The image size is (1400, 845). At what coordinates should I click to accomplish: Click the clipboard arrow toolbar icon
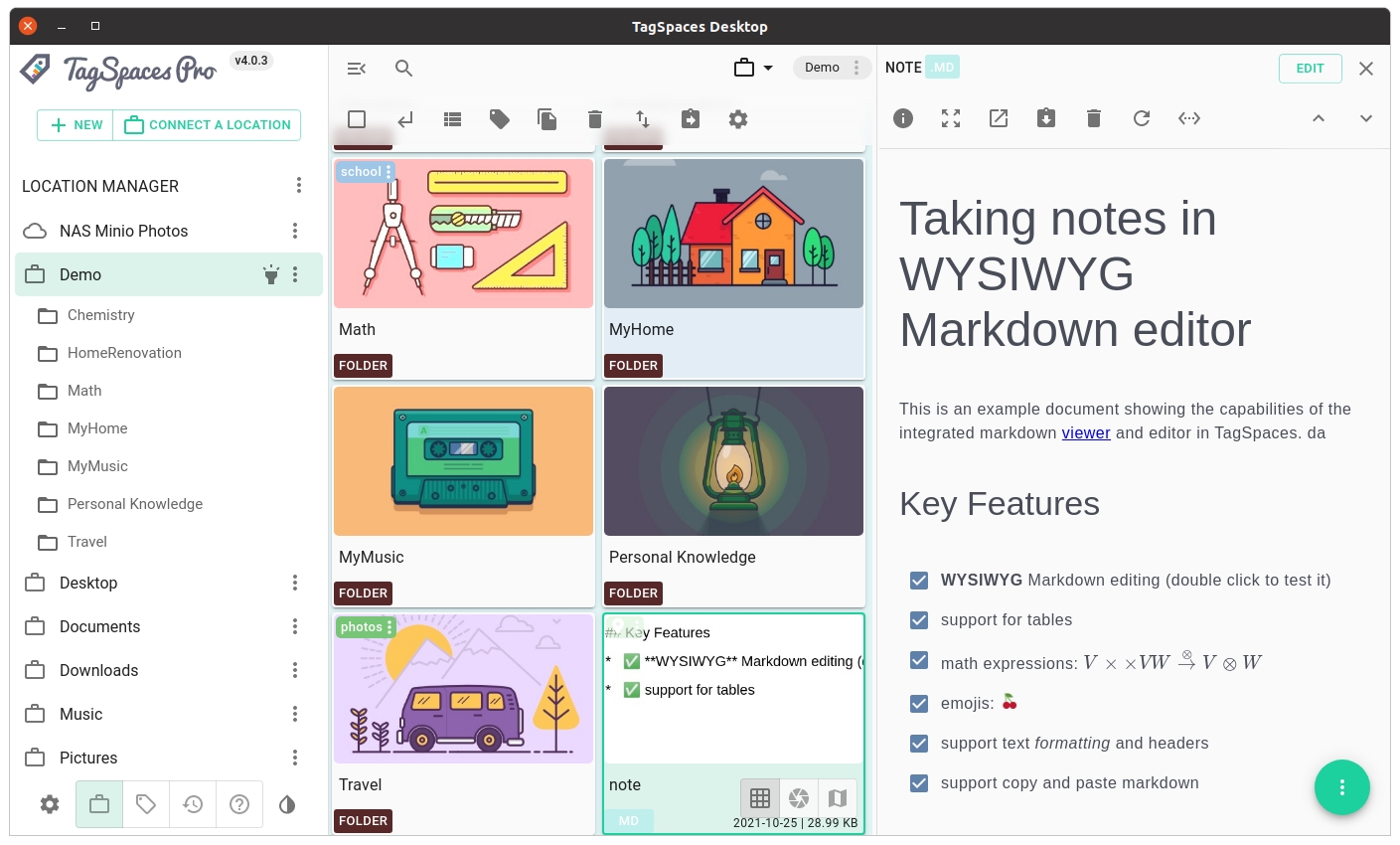(x=691, y=119)
